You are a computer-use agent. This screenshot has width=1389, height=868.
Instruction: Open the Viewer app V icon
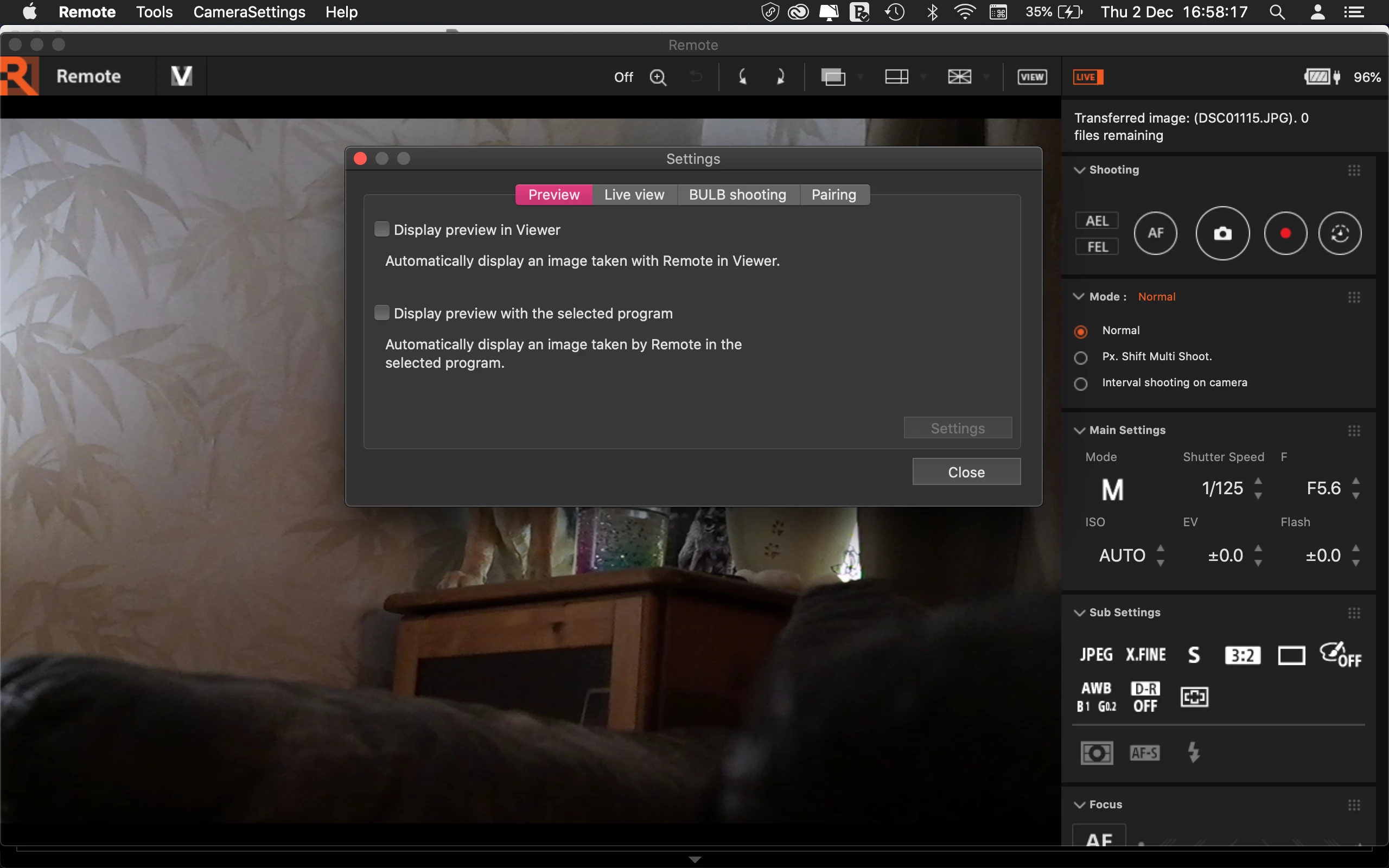point(181,76)
